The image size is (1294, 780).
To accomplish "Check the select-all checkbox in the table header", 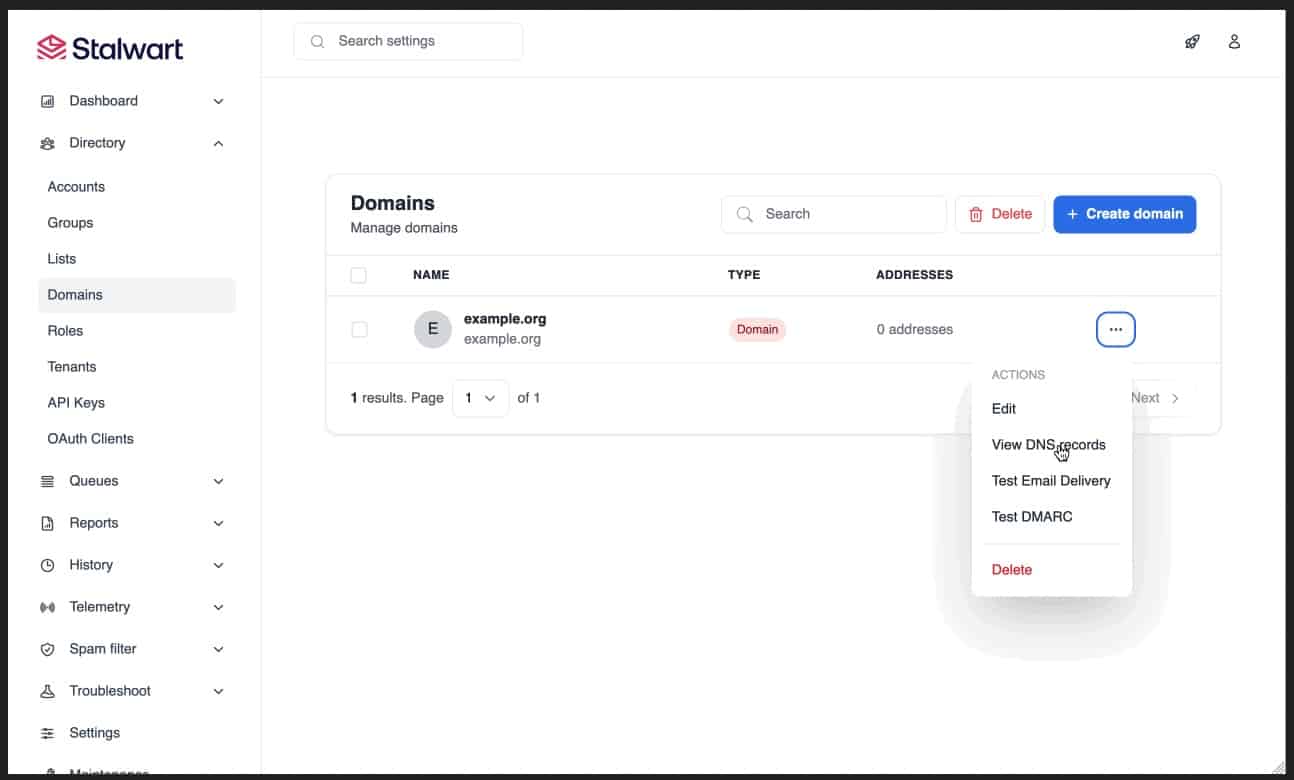I will pos(359,274).
